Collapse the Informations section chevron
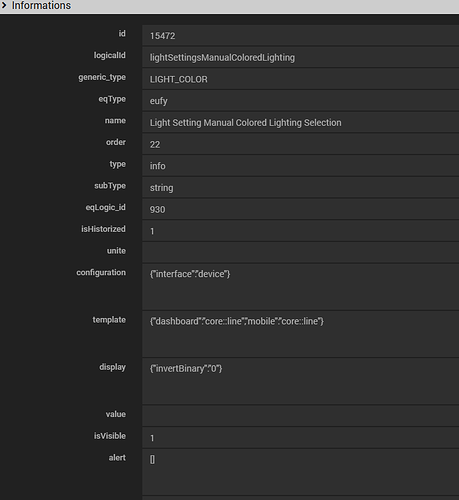The width and height of the screenshot is (459, 500). [4, 5]
